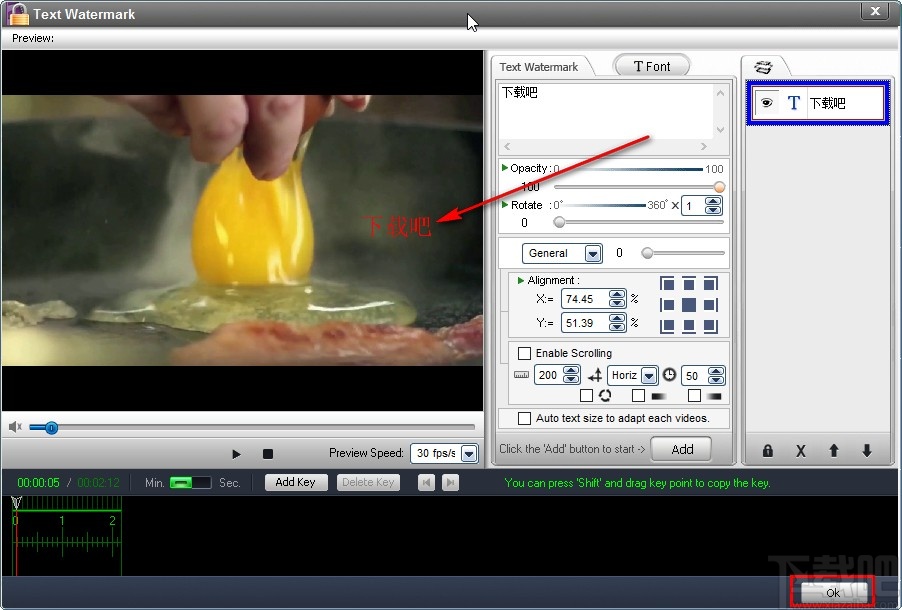Click the timeline playhead marker

tap(16, 503)
